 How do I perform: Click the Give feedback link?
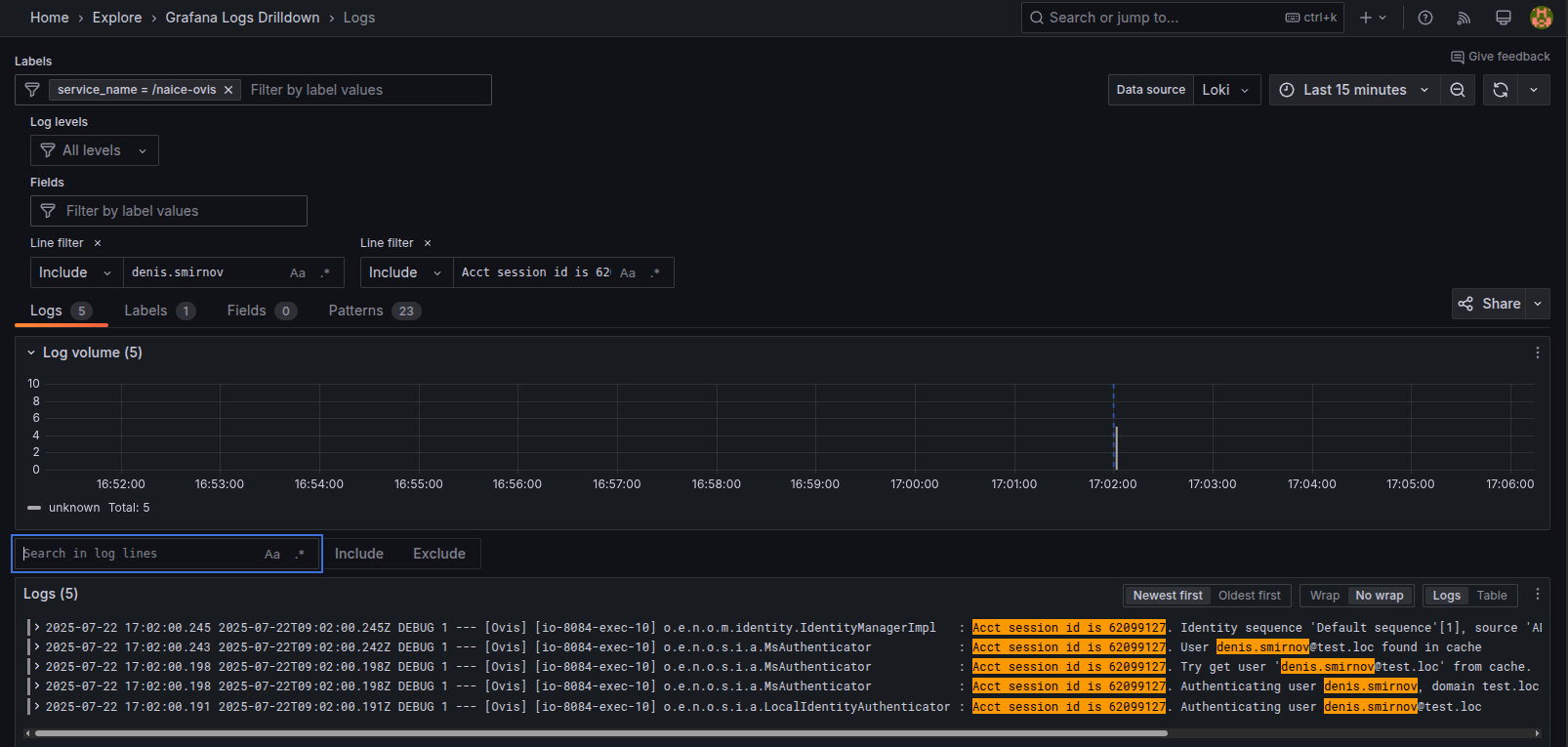1501,57
